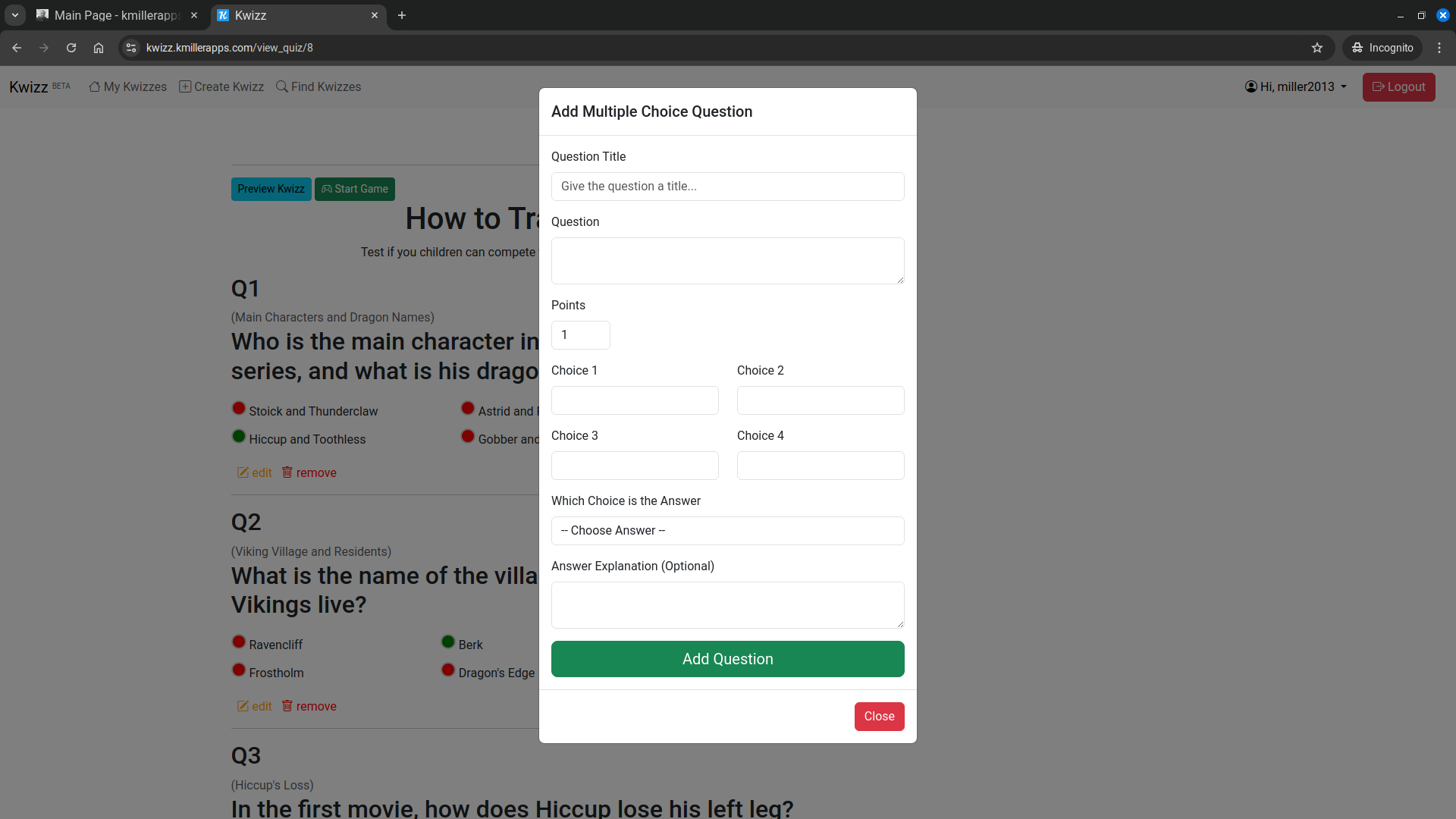Click the Choice 3 input
The width and height of the screenshot is (1456, 819).
point(635,466)
